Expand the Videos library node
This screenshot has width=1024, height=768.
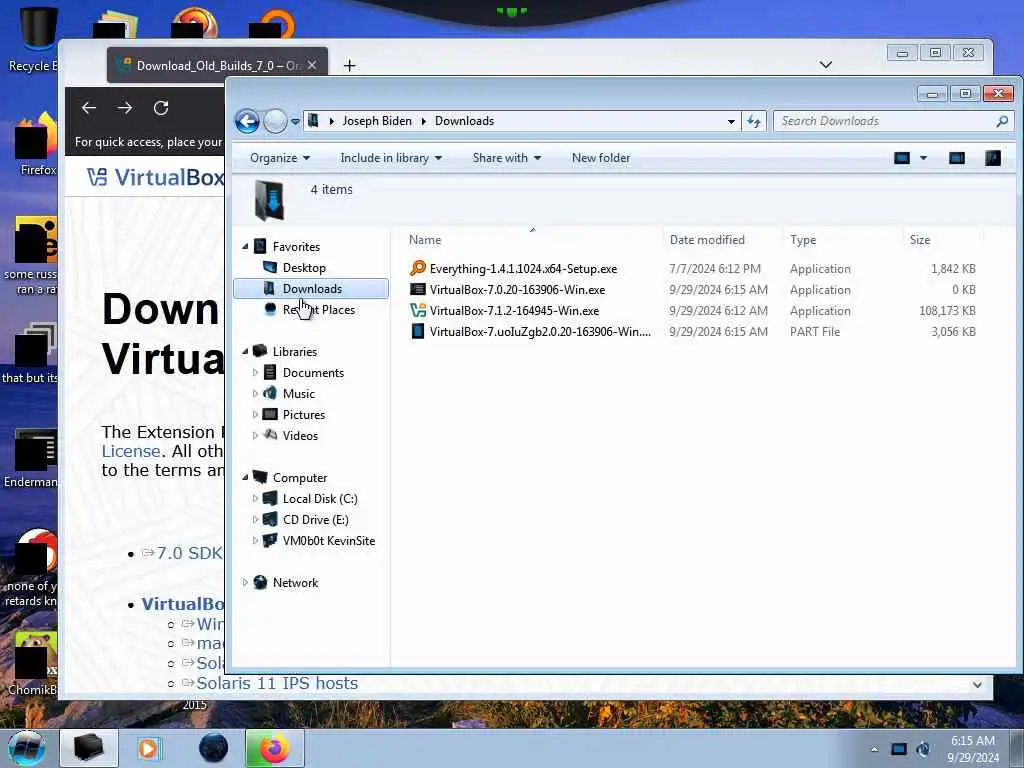[x=255, y=435]
